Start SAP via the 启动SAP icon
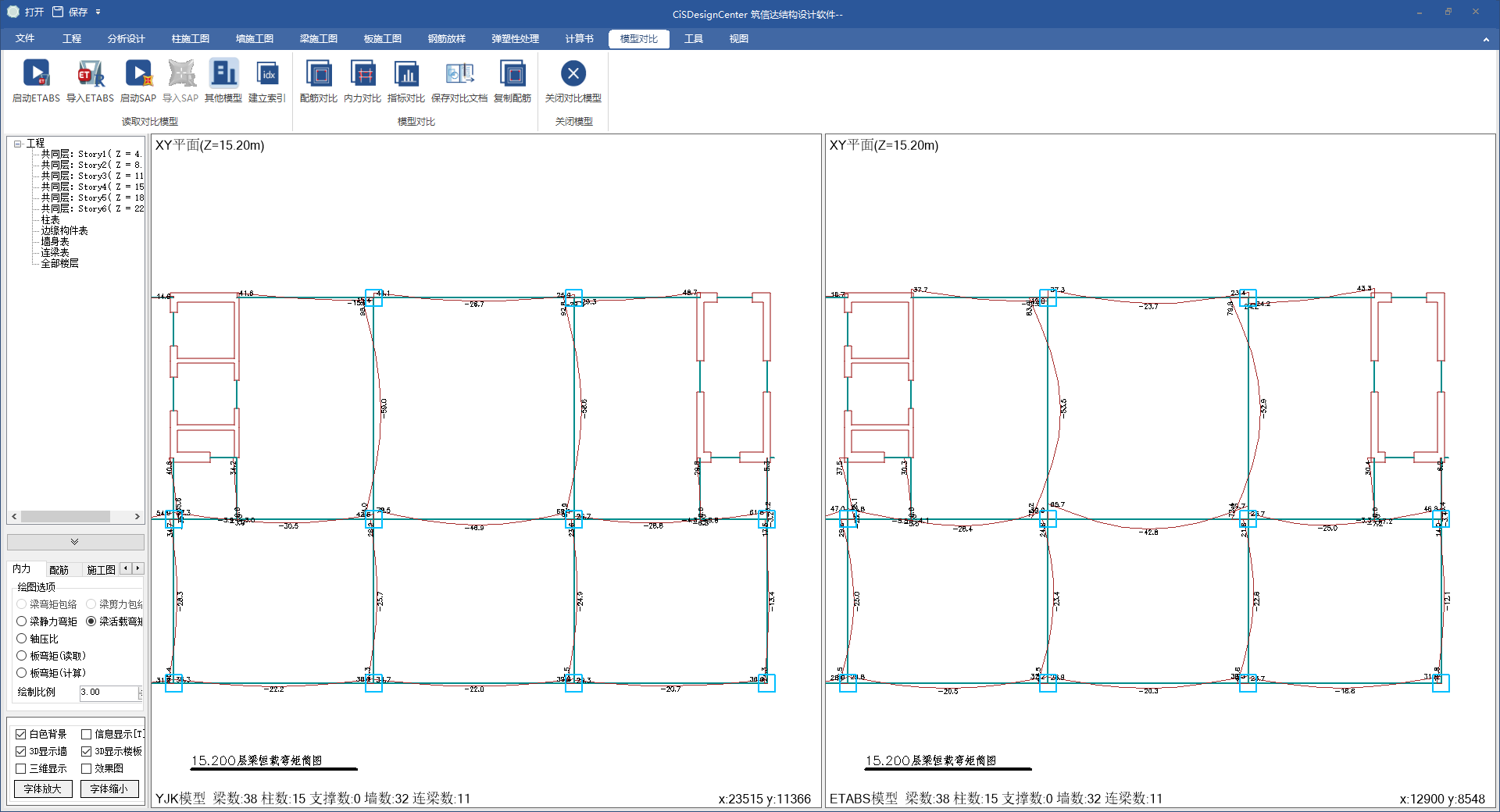 (x=138, y=74)
